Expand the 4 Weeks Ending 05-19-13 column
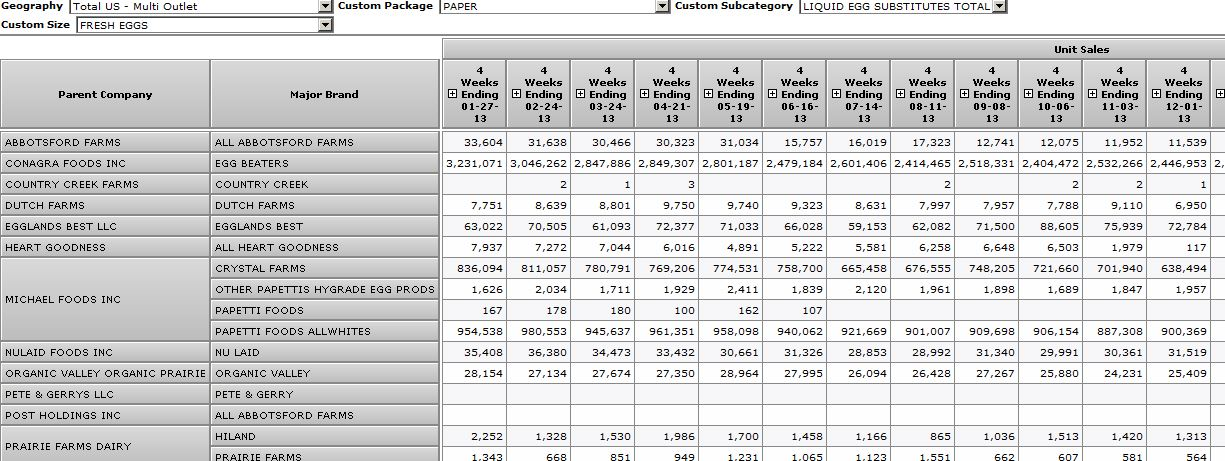Image resolution: width=1225 pixels, height=461 pixels. click(x=709, y=95)
